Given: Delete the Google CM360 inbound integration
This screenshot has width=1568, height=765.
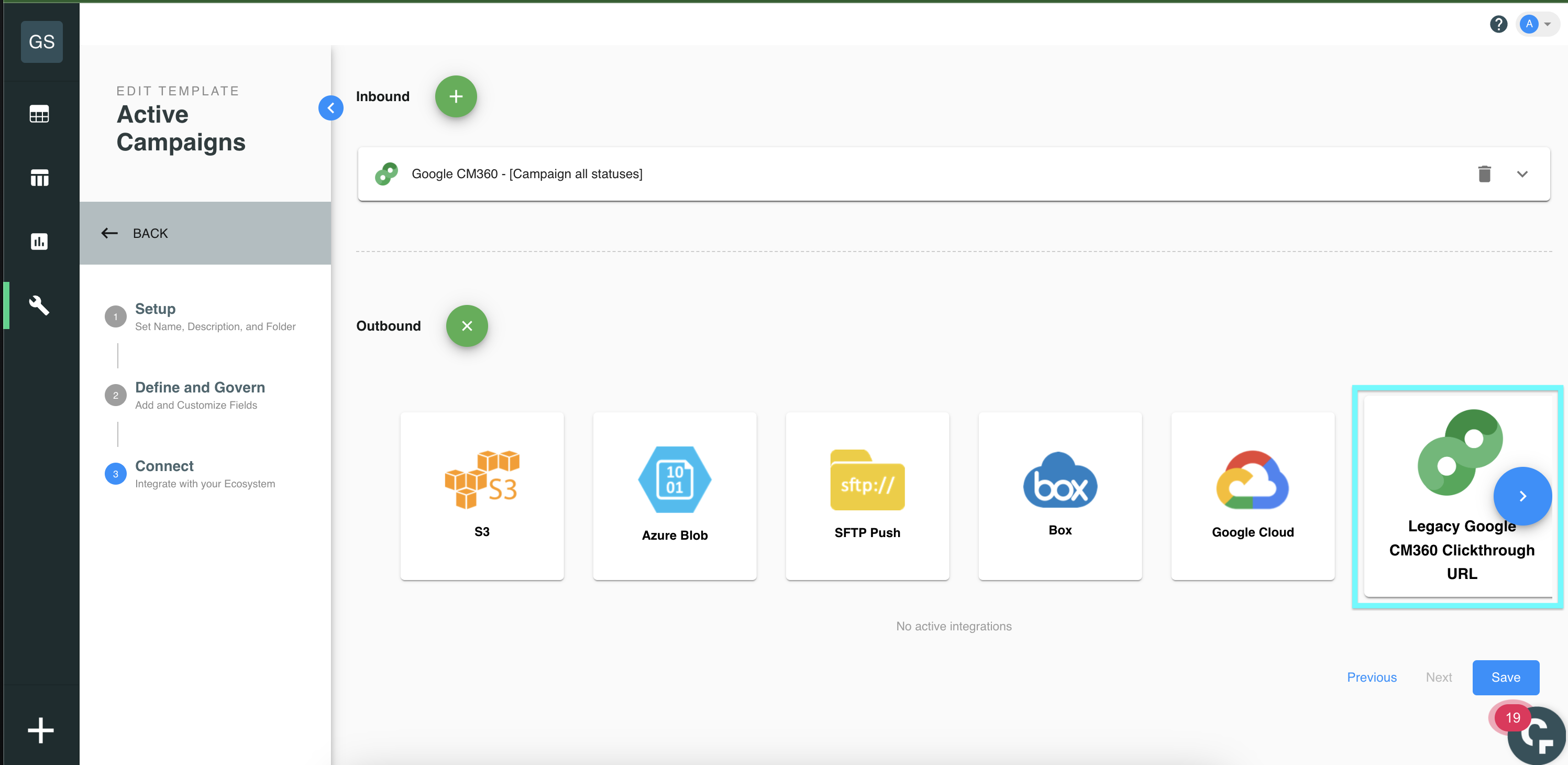Looking at the screenshot, I should (x=1484, y=174).
